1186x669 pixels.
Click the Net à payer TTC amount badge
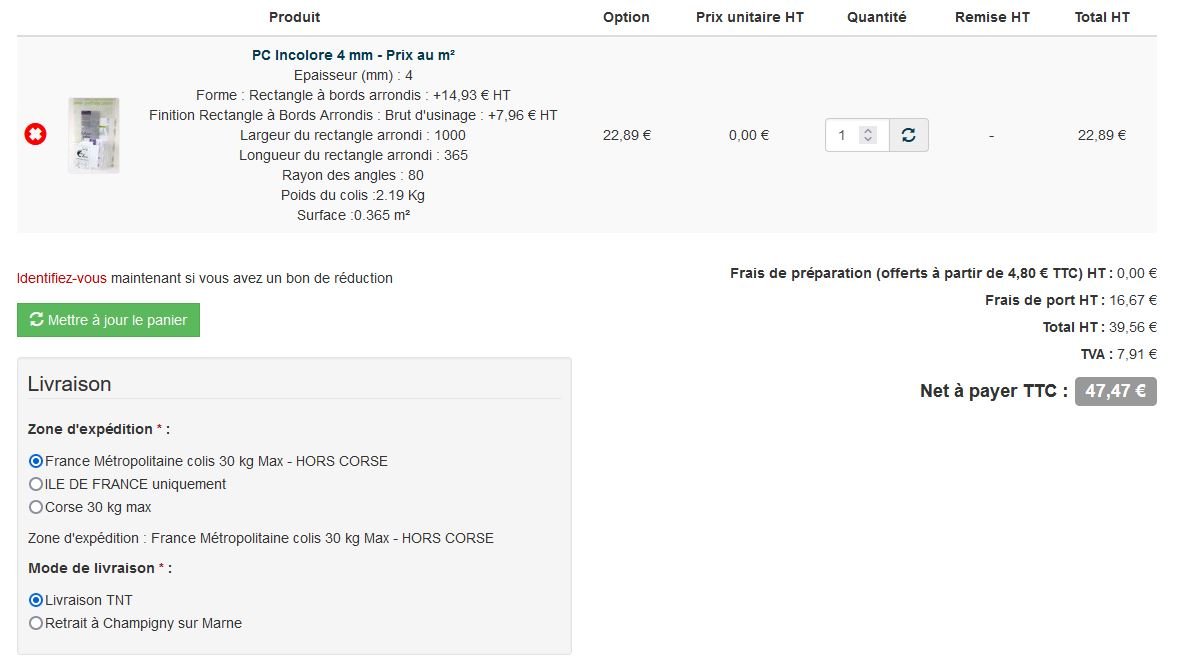pyautogui.click(x=1115, y=391)
